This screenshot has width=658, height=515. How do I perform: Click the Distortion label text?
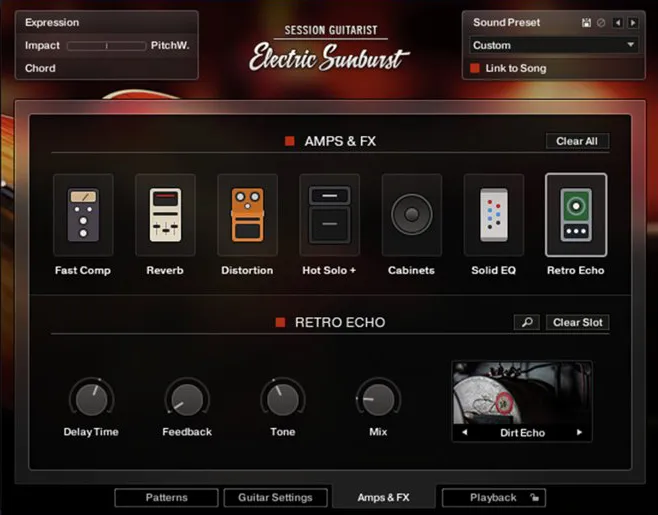(247, 270)
